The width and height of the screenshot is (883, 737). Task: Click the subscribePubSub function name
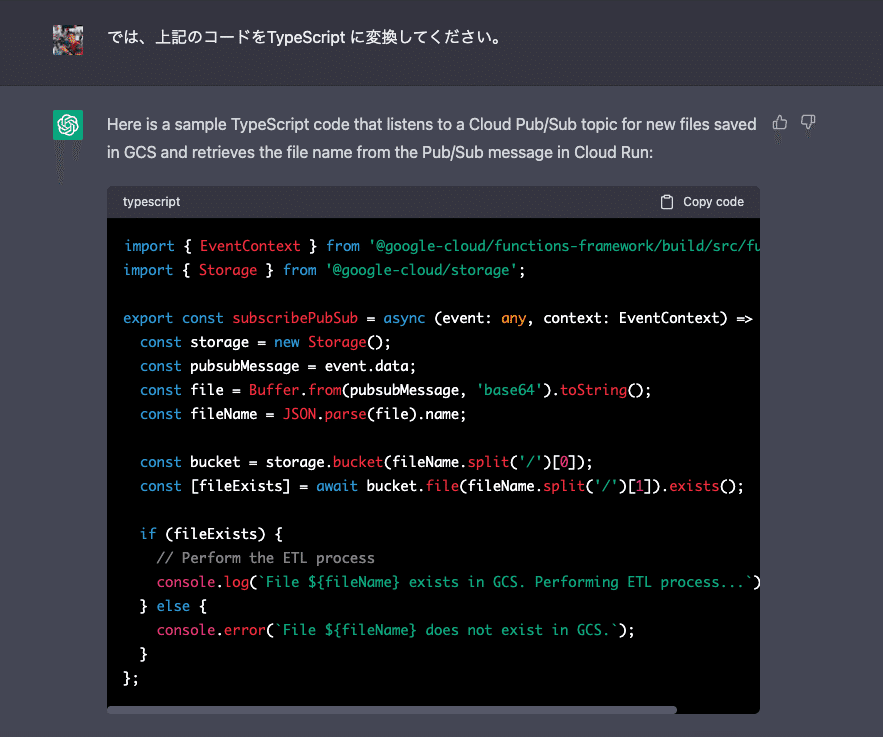click(x=293, y=318)
